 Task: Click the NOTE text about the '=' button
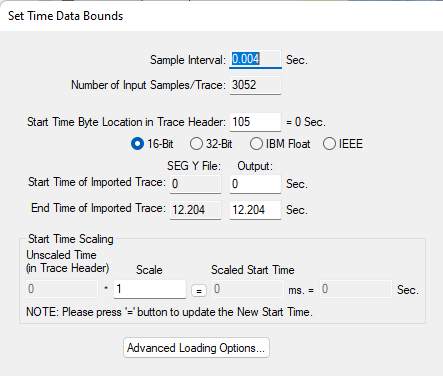[169, 312]
